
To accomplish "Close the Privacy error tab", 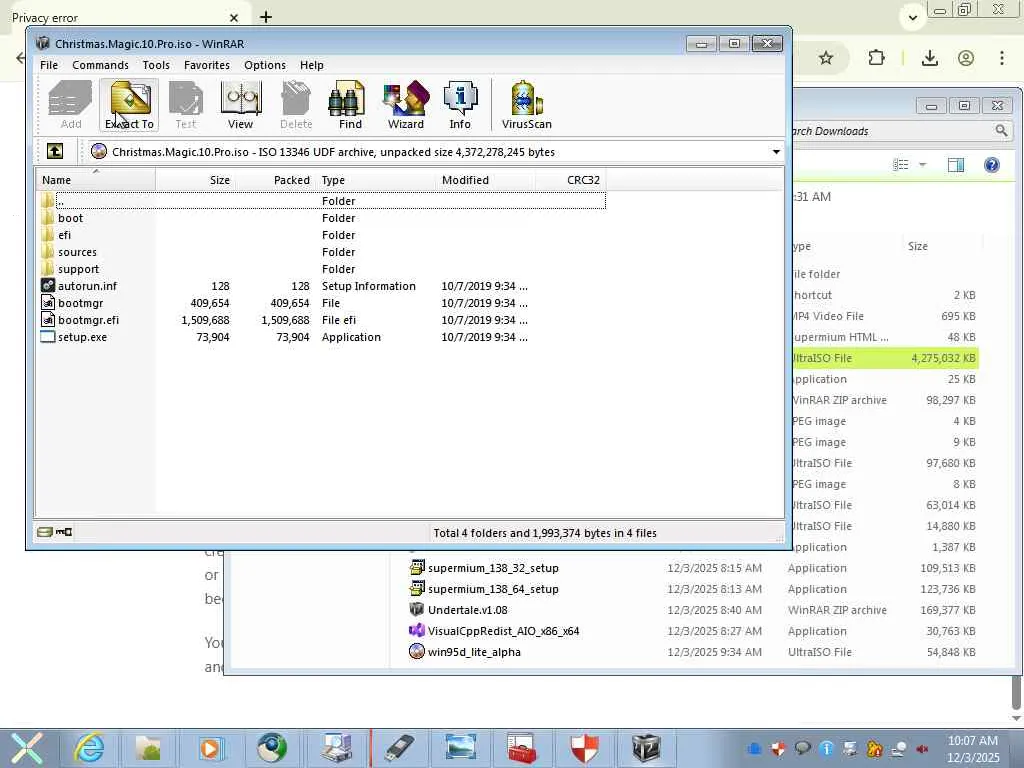I will (234, 18).
